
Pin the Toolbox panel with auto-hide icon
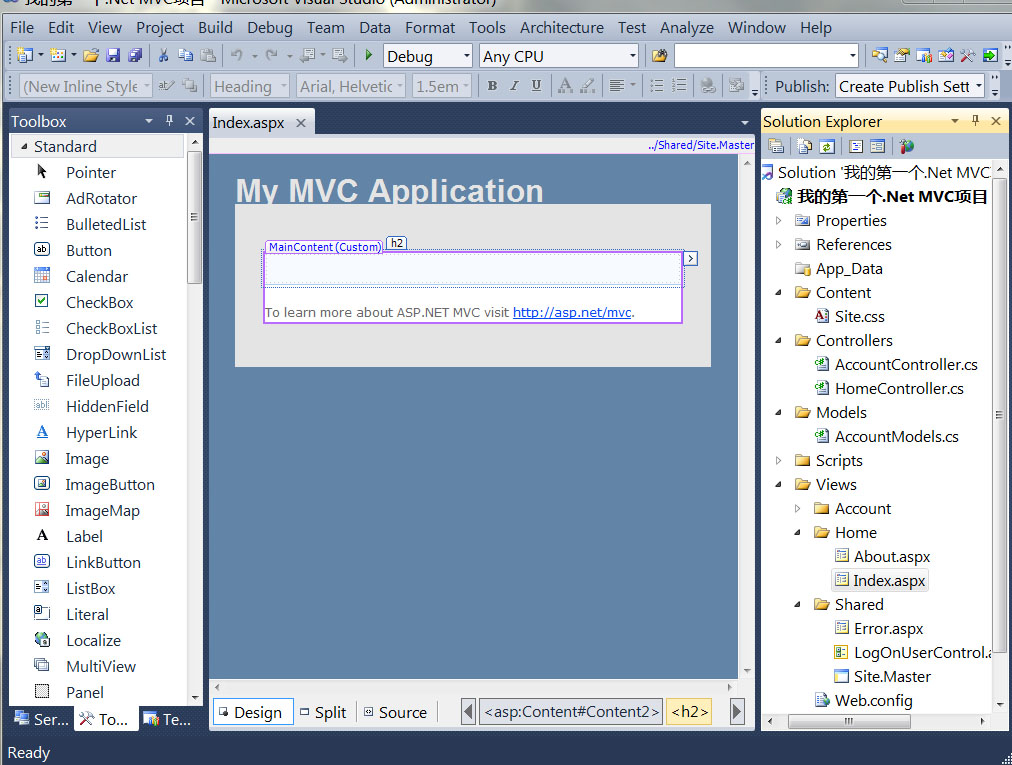(169, 121)
